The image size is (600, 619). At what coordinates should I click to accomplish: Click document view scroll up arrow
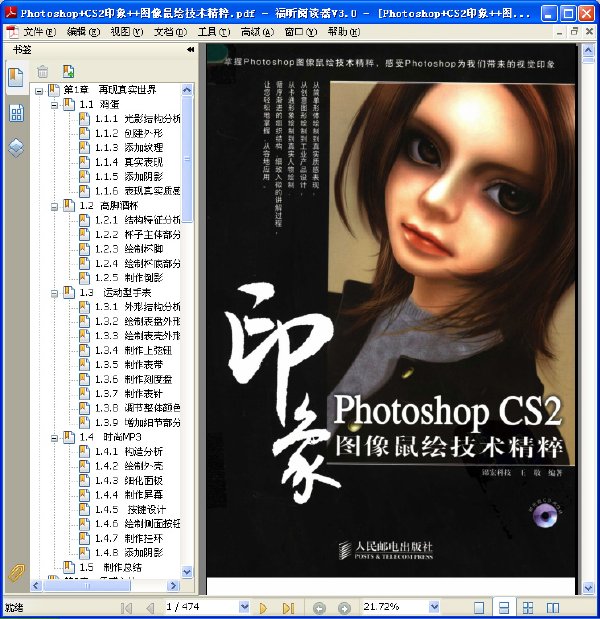point(588,50)
